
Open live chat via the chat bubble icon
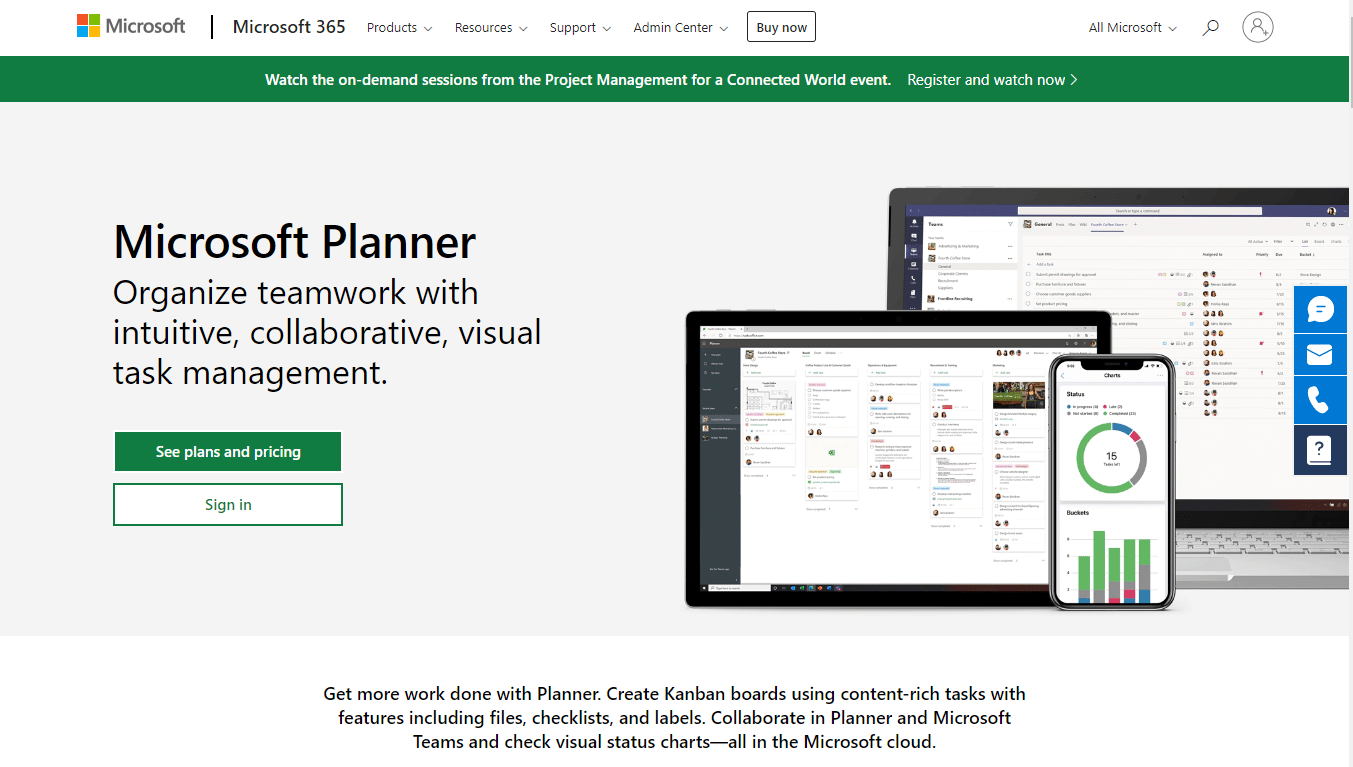coord(1320,309)
